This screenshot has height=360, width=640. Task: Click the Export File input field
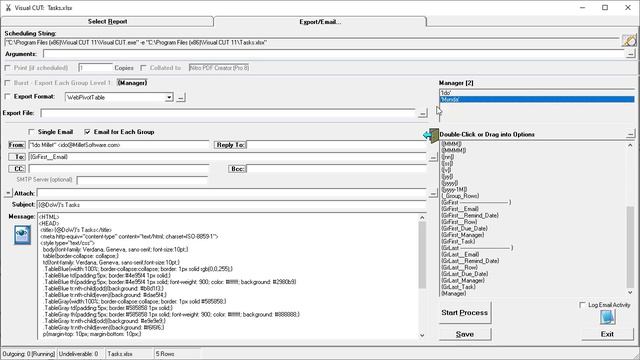tap(228, 113)
